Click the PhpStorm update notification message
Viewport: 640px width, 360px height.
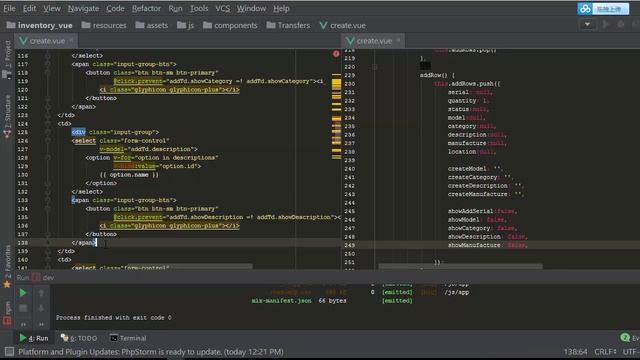[151, 351]
